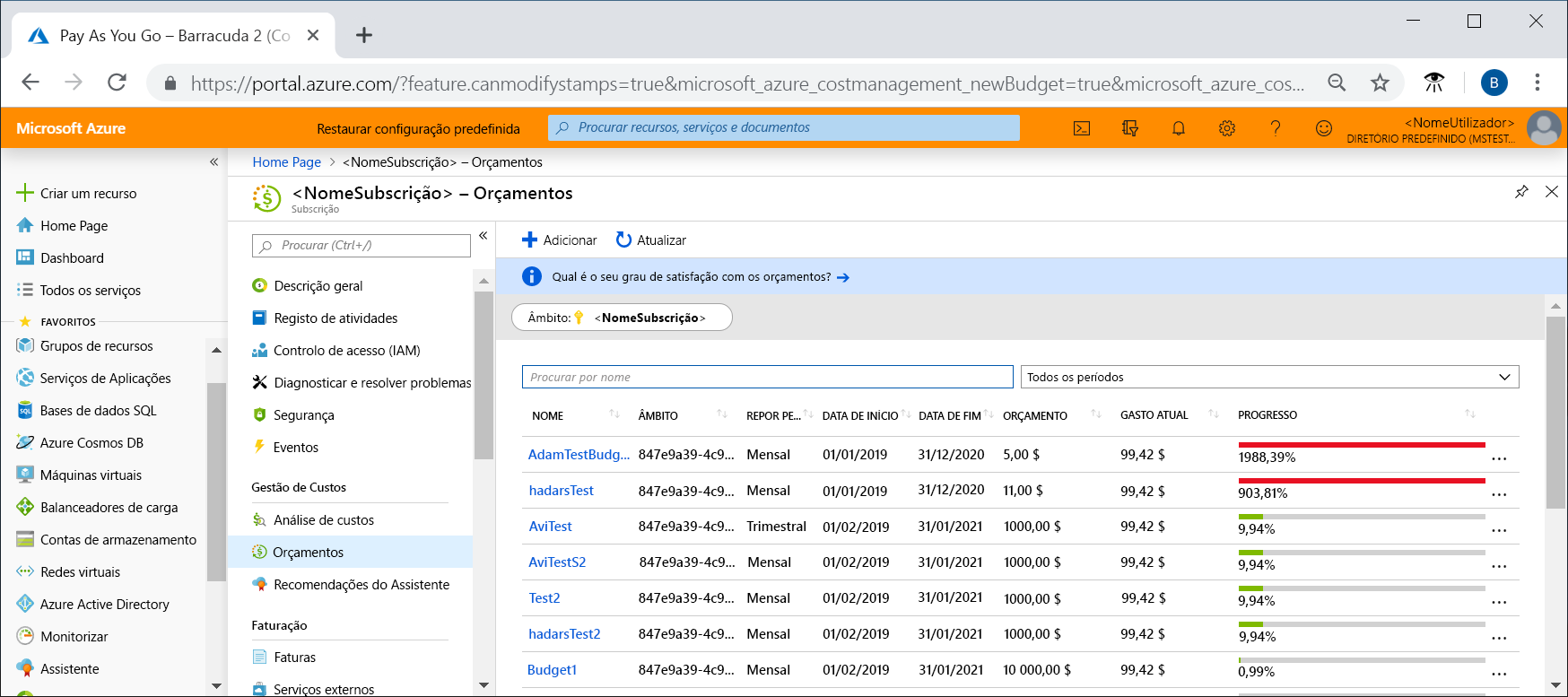Open portal settings gear
1568x697 pixels.
(x=1227, y=128)
